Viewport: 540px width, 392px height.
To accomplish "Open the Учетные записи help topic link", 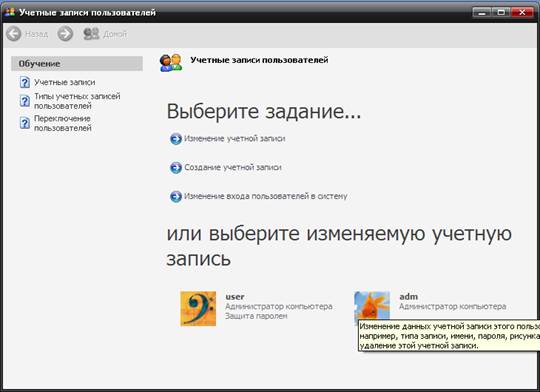I will 64,82.
